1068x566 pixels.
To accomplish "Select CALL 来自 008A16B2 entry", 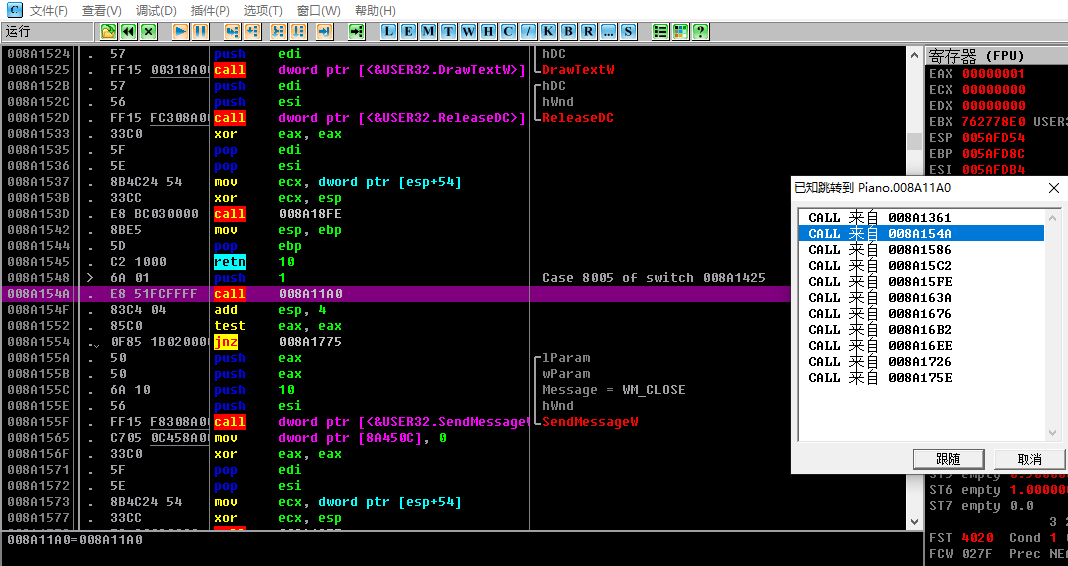I will [x=921, y=330].
